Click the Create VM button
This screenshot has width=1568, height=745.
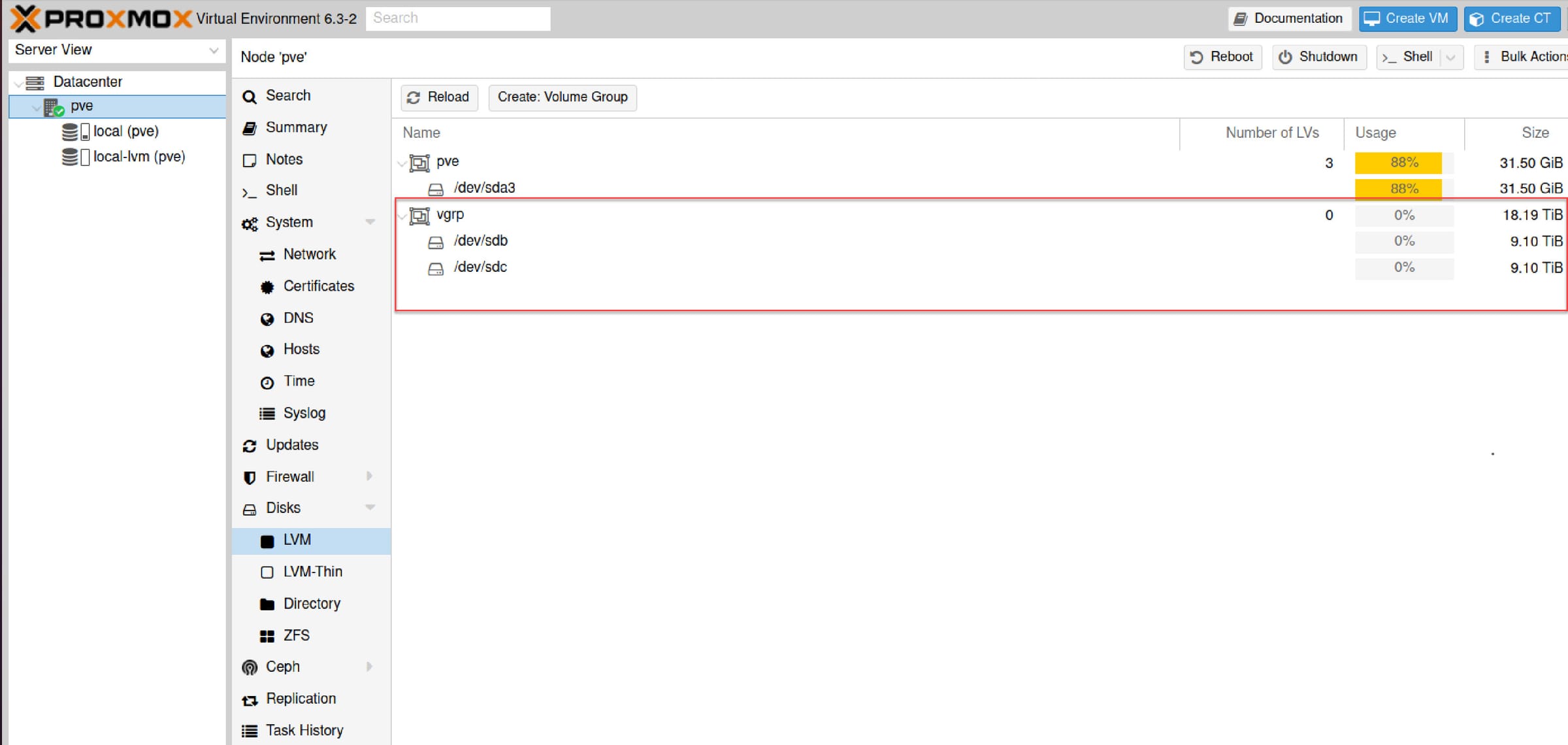coord(1407,18)
